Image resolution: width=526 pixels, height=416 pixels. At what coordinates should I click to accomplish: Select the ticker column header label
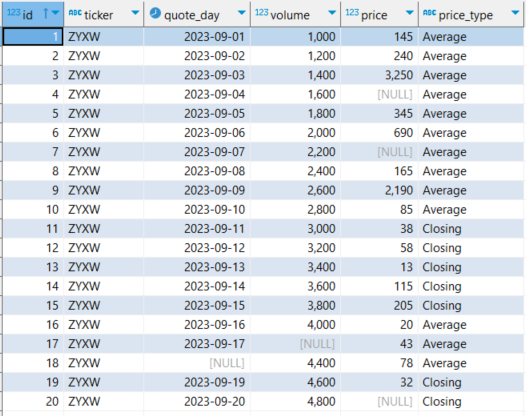point(99,15)
